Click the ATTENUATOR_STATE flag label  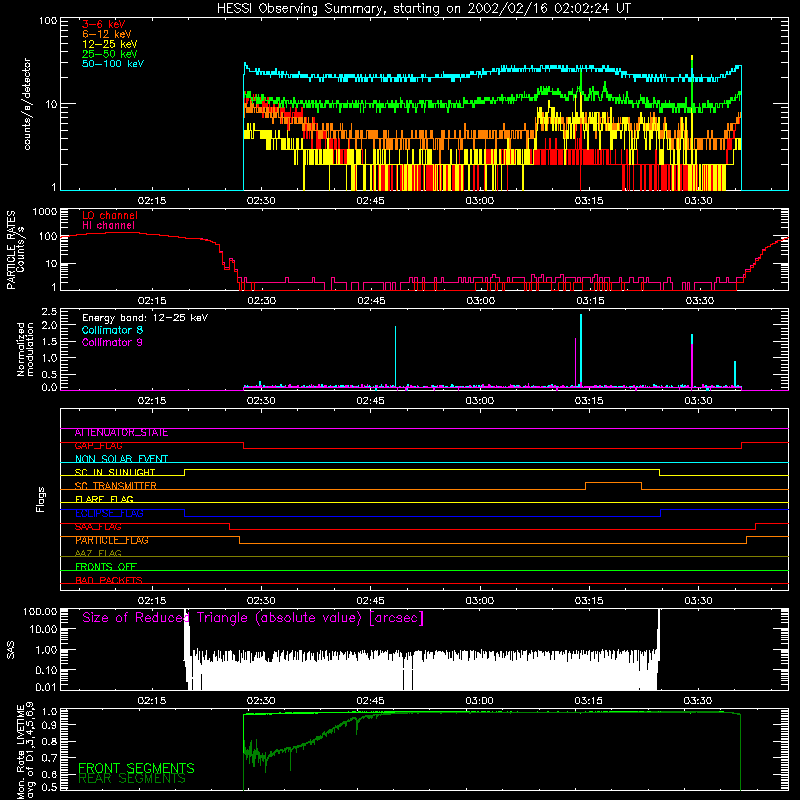[121, 433]
